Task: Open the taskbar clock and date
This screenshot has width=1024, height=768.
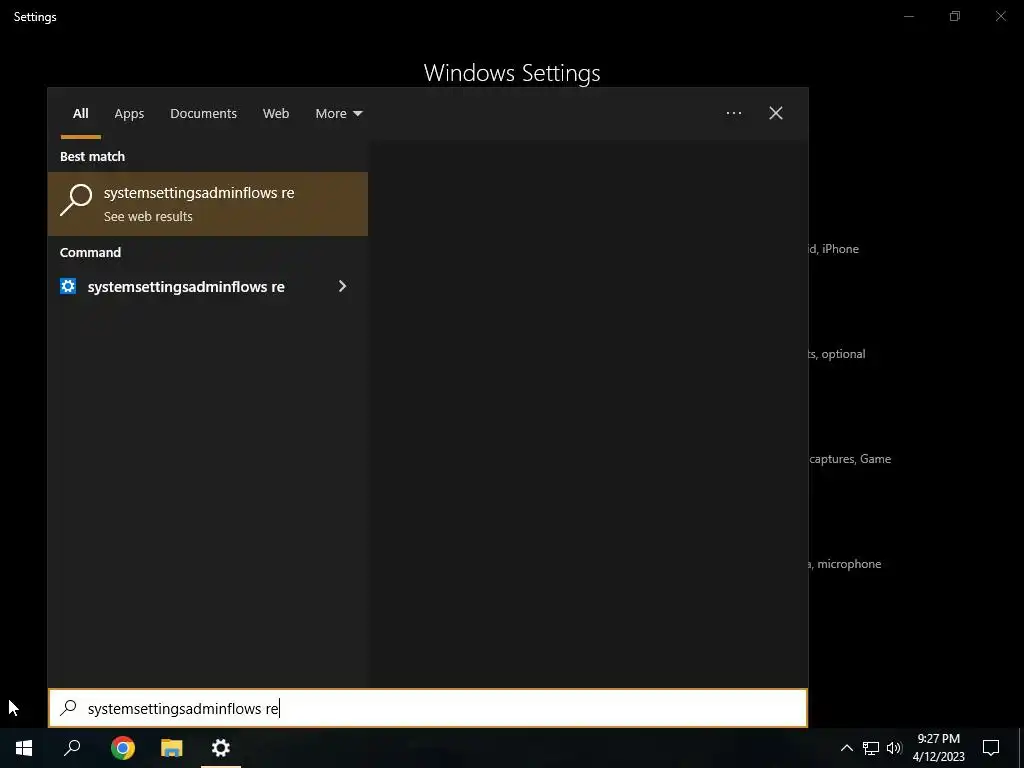Action: pos(938,748)
